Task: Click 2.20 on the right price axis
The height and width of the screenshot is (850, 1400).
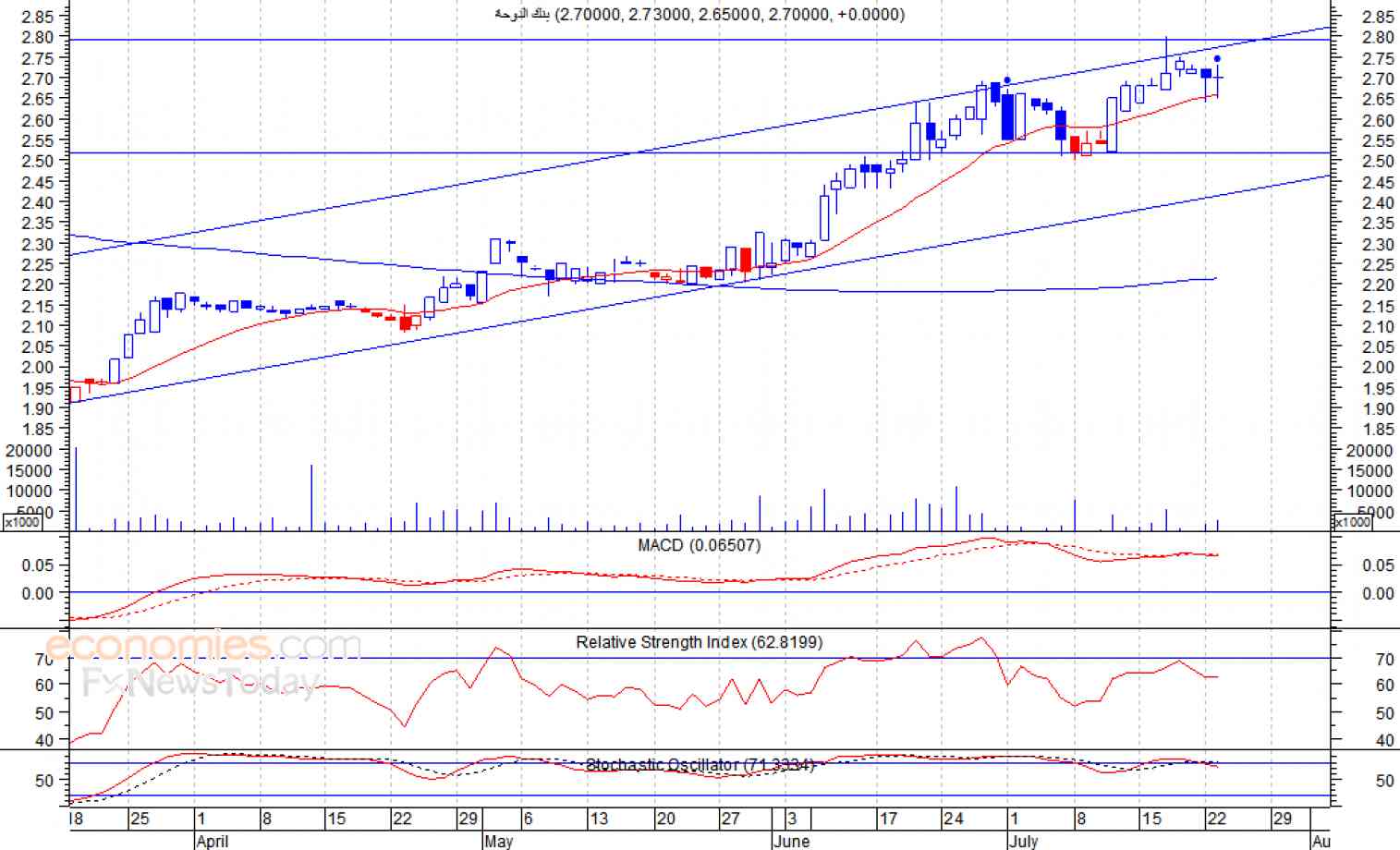Action: tap(1378, 285)
